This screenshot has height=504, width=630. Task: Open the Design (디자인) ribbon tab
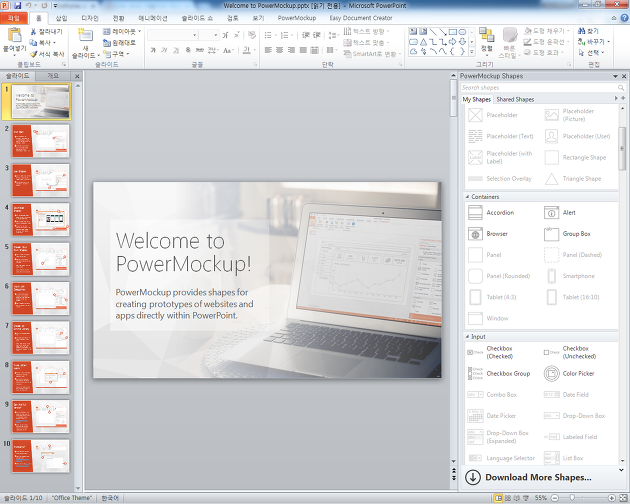[x=90, y=18]
